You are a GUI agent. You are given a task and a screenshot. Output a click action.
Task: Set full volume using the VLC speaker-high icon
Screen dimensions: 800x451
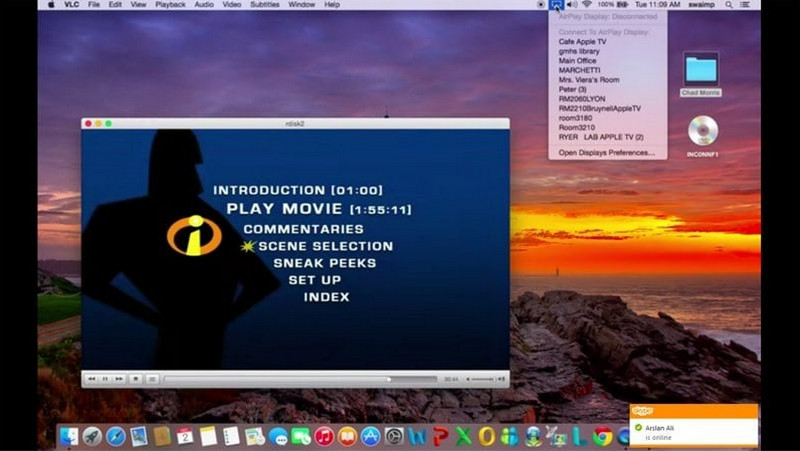pyautogui.click(x=501, y=379)
